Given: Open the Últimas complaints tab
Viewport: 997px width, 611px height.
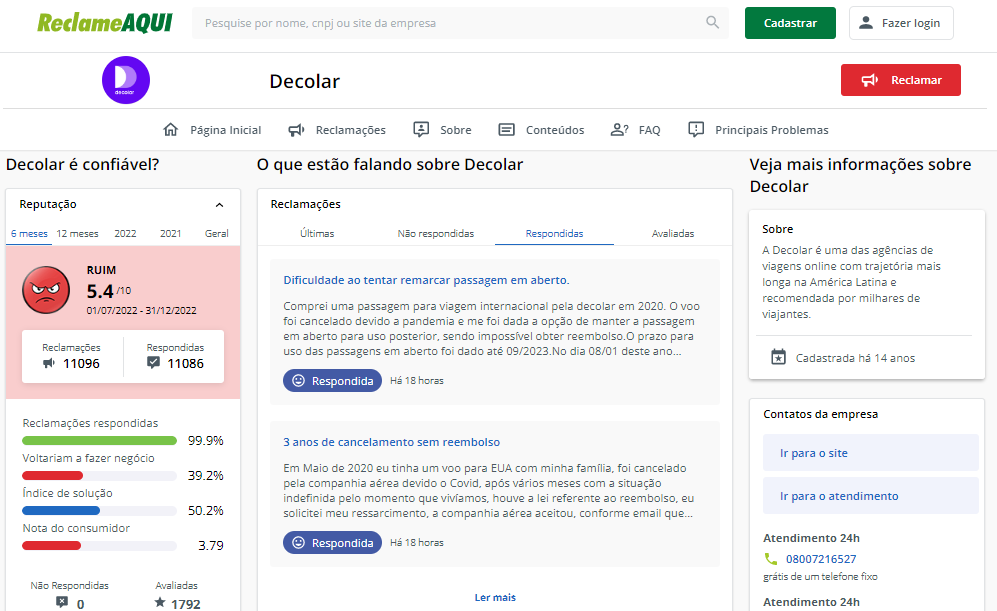Looking at the screenshot, I should click(x=317, y=233).
